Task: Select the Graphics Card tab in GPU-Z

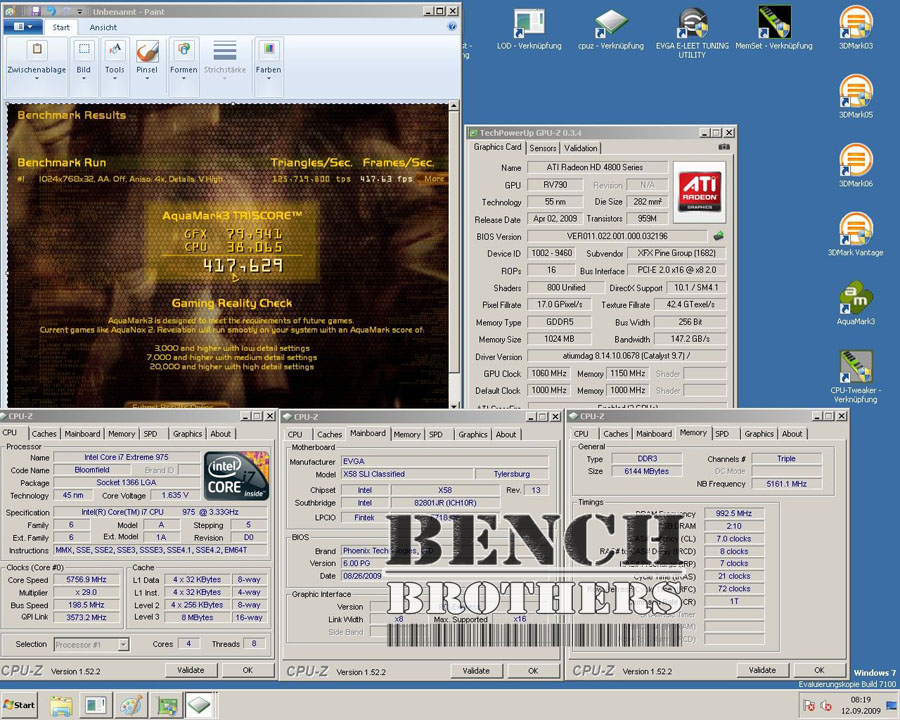Action: [x=497, y=147]
